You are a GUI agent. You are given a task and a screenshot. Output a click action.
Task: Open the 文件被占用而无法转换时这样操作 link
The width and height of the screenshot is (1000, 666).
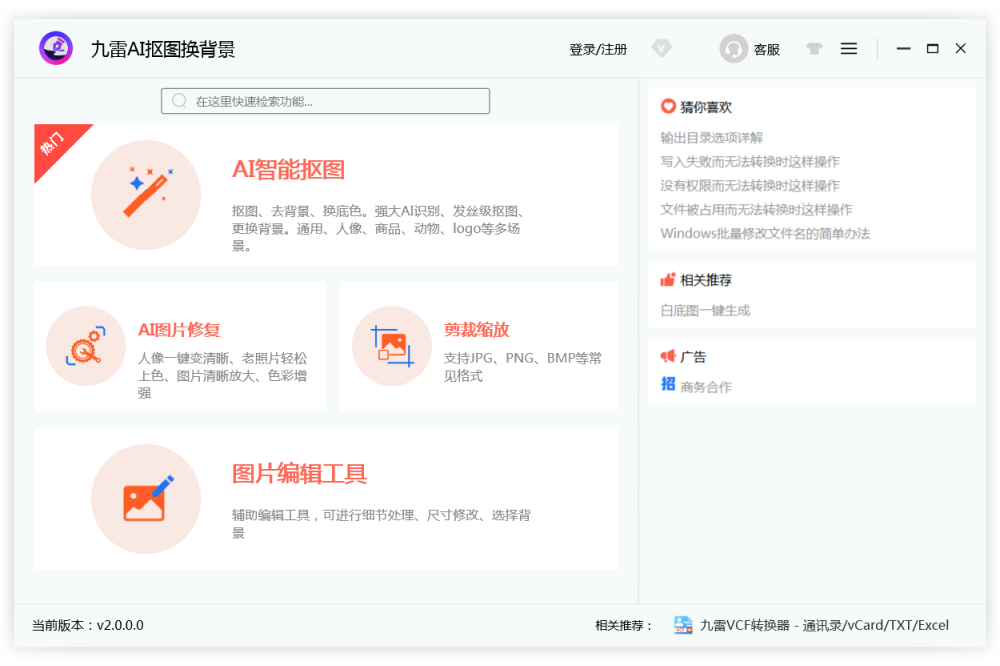point(756,210)
